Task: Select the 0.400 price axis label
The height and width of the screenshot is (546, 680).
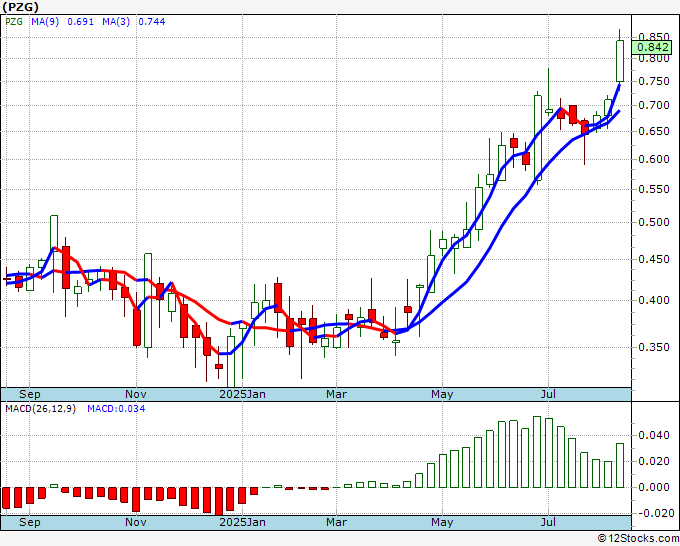Action: [654, 300]
